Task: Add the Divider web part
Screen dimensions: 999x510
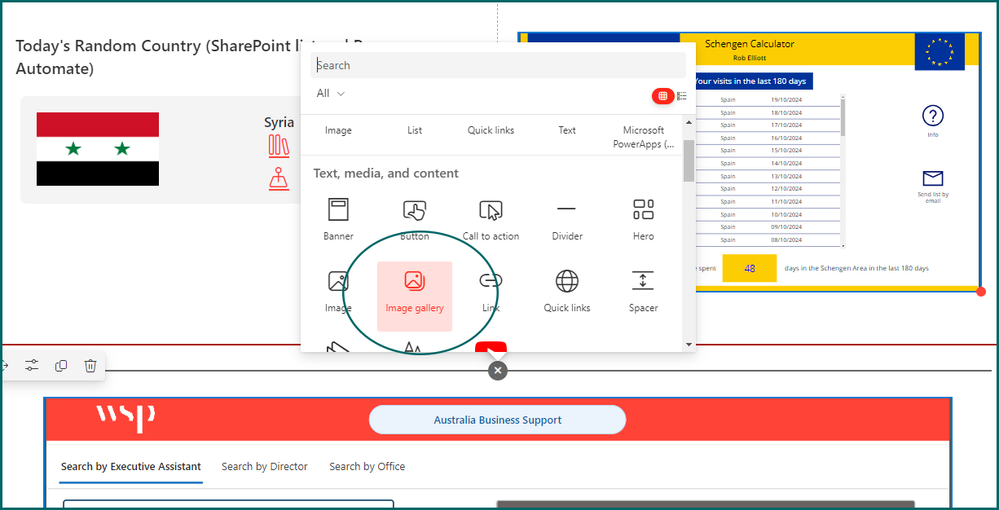Action: 567,219
